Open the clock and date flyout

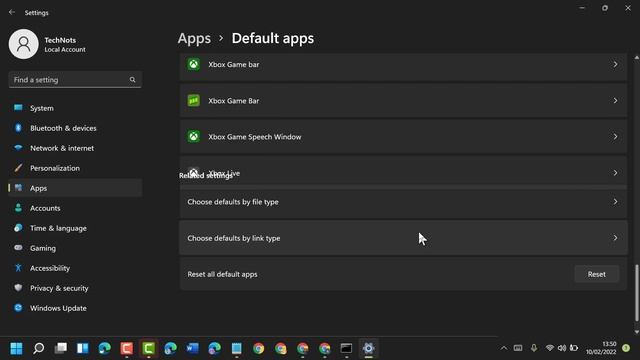point(601,348)
